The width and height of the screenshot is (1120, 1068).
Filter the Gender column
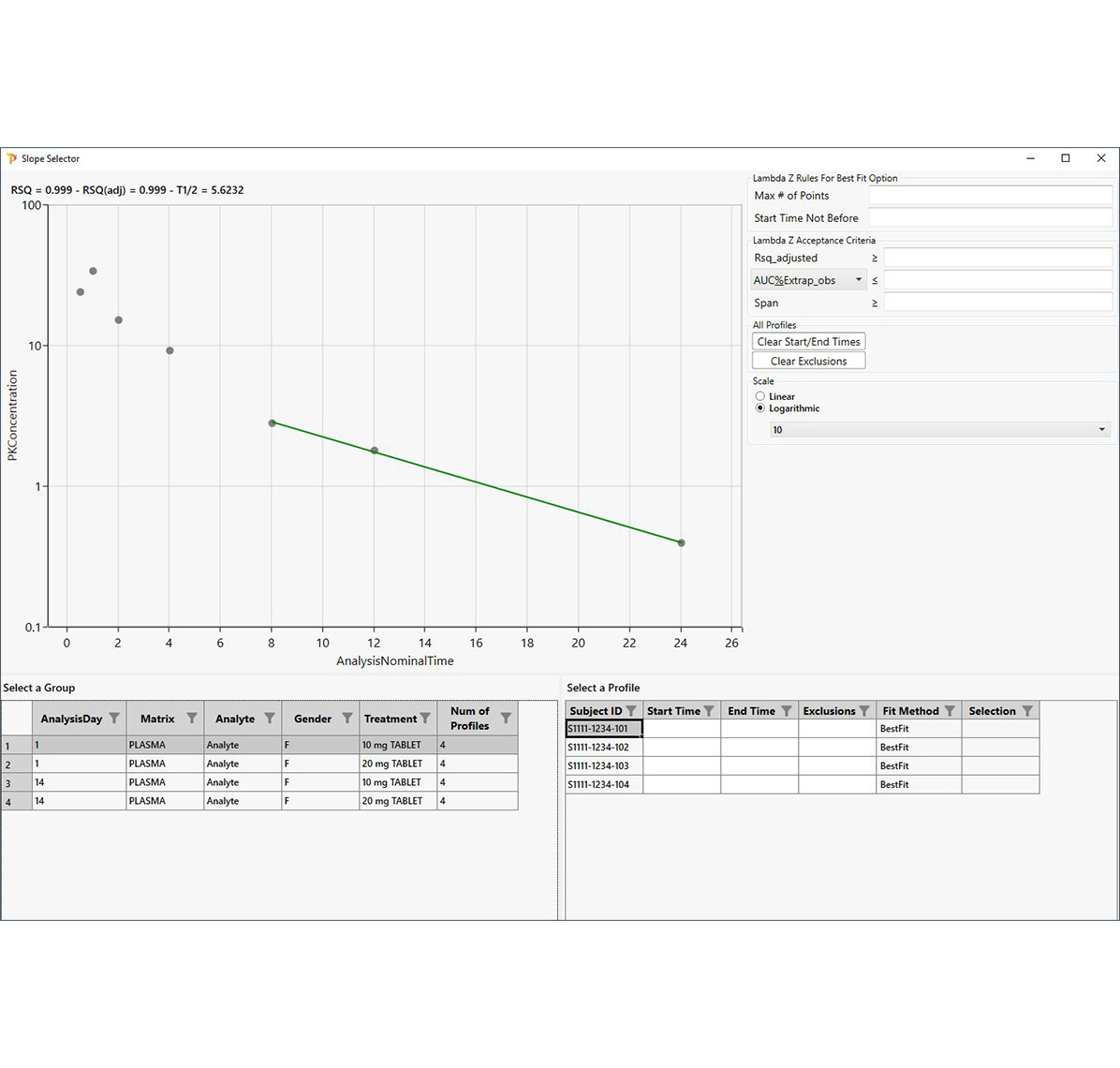(347, 718)
